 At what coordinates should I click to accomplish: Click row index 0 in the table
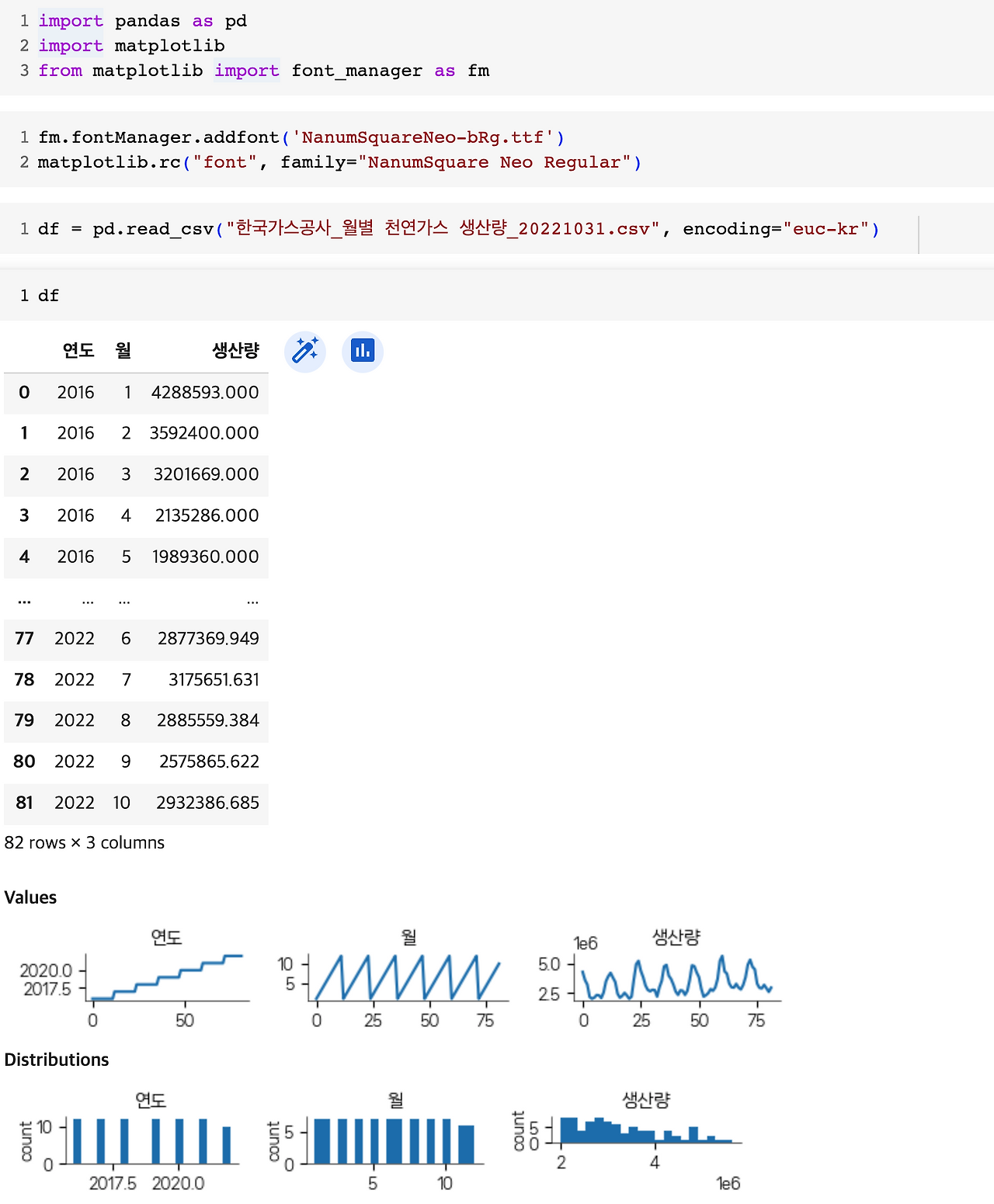24,393
